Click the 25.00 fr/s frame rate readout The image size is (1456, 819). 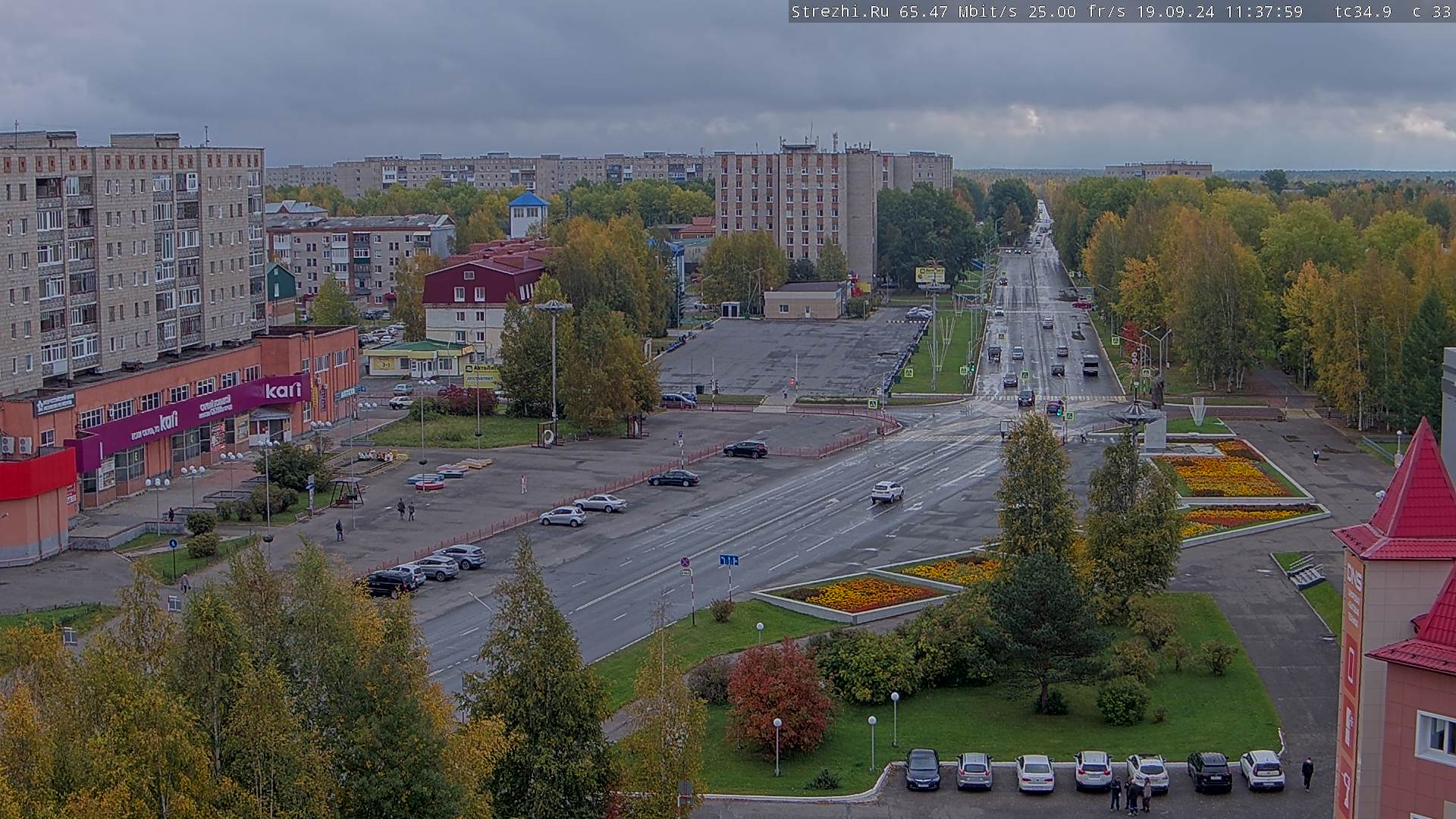coord(1078,11)
